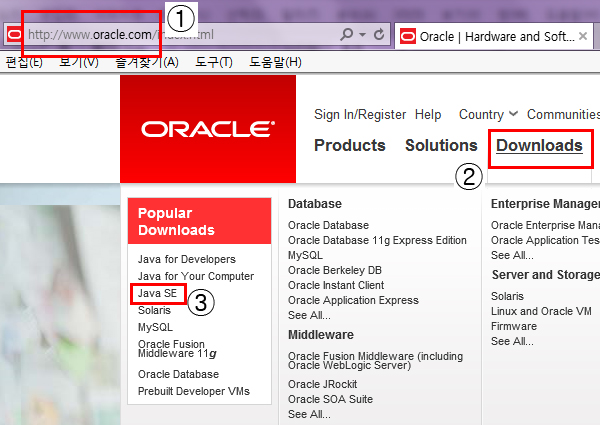Screen dimensions: 600x425
Task: Click See All under Middleware
Action: tap(309, 414)
